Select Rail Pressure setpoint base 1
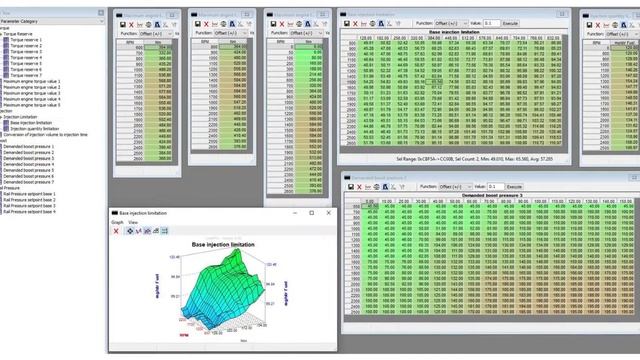This screenshot has height=360, width=640. (x=29, y=194)
